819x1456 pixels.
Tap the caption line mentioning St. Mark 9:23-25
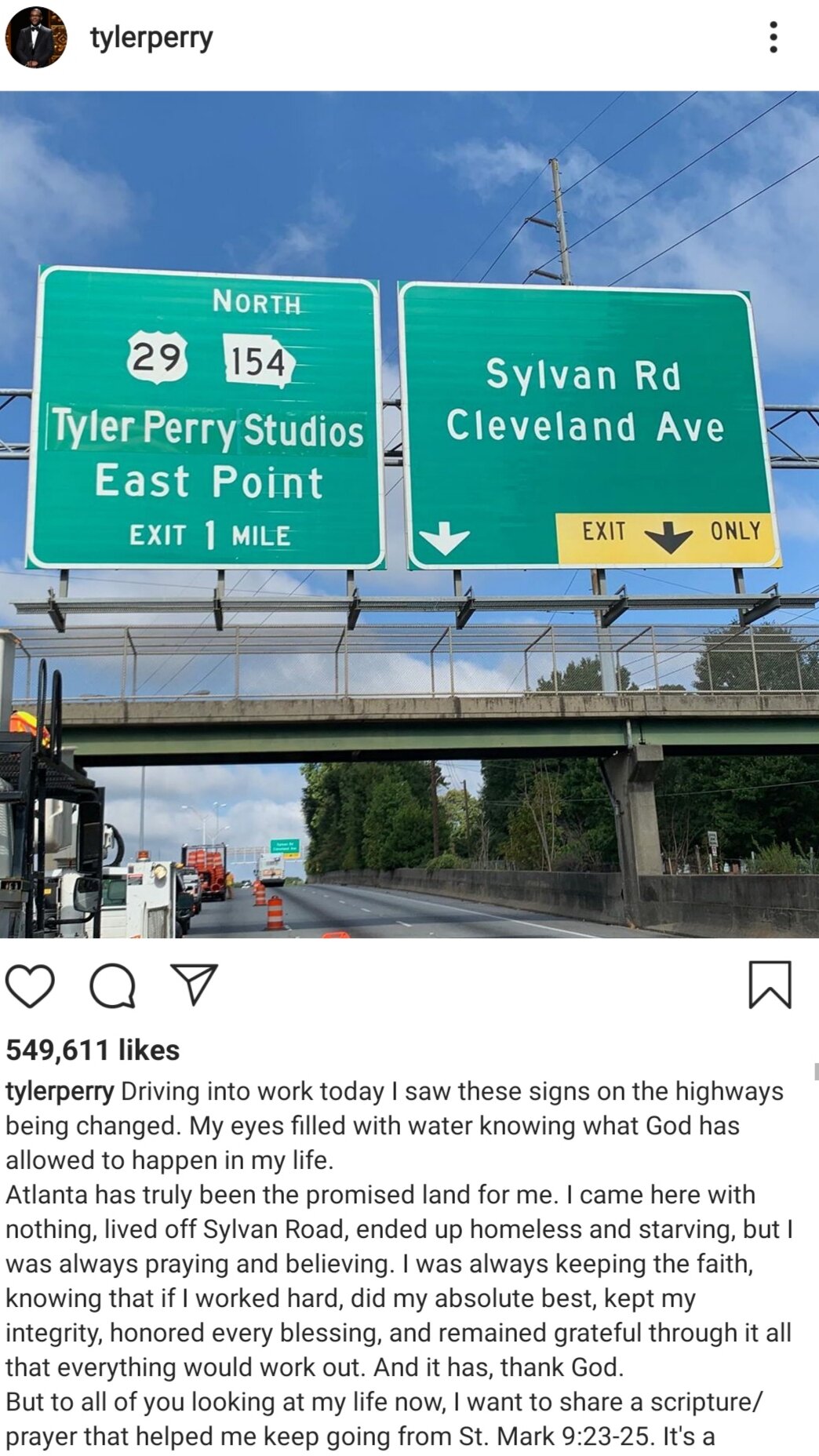click(360, 1436)
